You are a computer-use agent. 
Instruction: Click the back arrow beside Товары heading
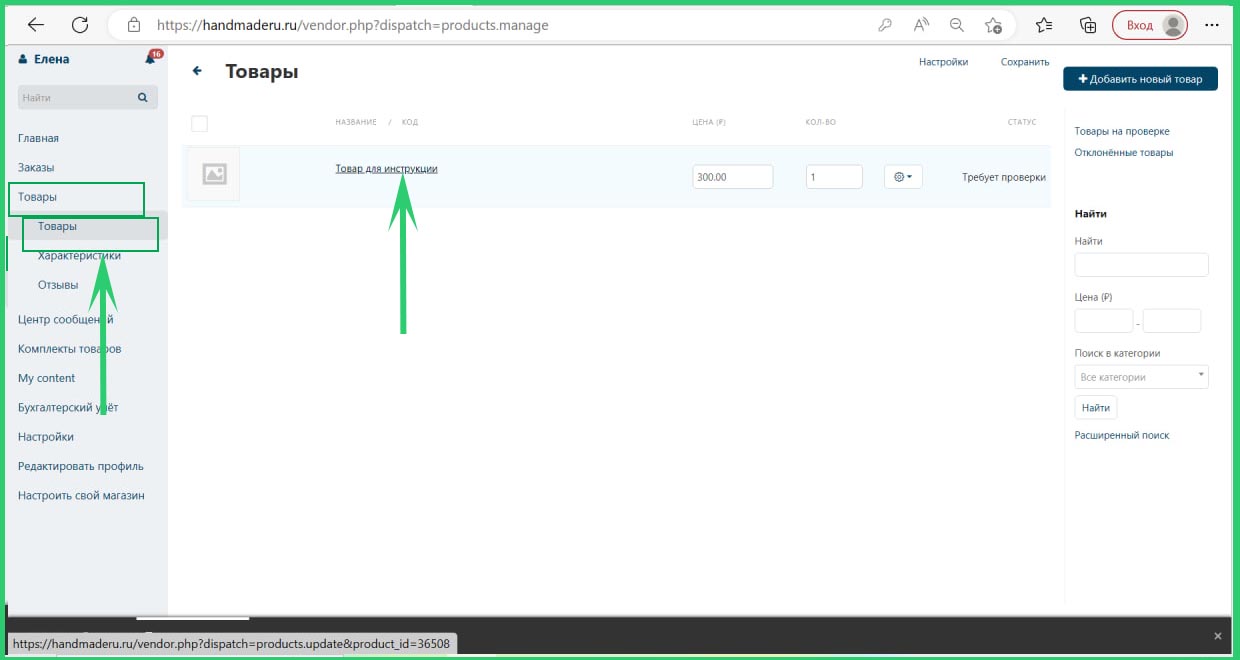tap(197, 71)
